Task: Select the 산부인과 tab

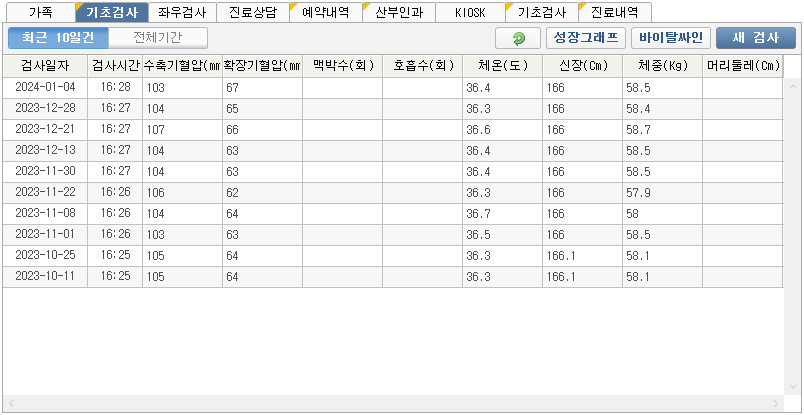Action: [x=398, y=13]
